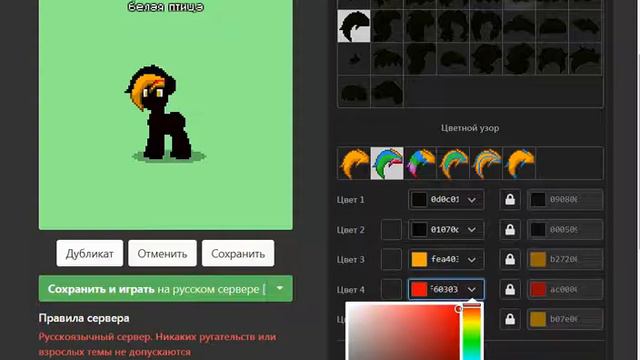Image resolution: width=640 pixels, height=360 pixels.
Task: Choose the second mane style in first row
Action: [x=387, y=26]
